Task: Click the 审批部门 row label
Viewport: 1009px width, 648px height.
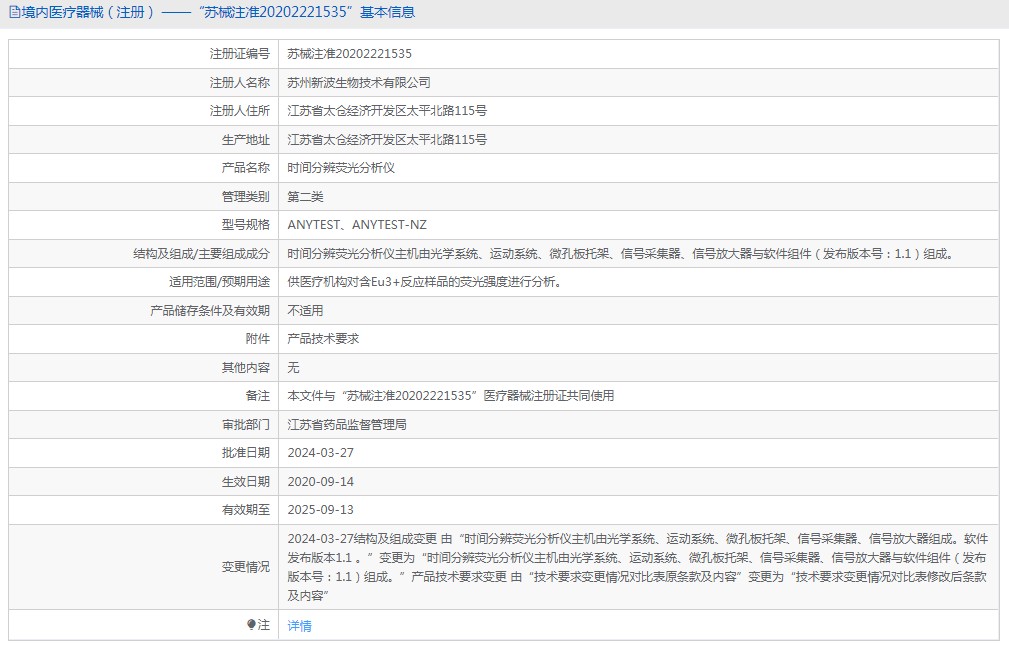Action: 246,425
